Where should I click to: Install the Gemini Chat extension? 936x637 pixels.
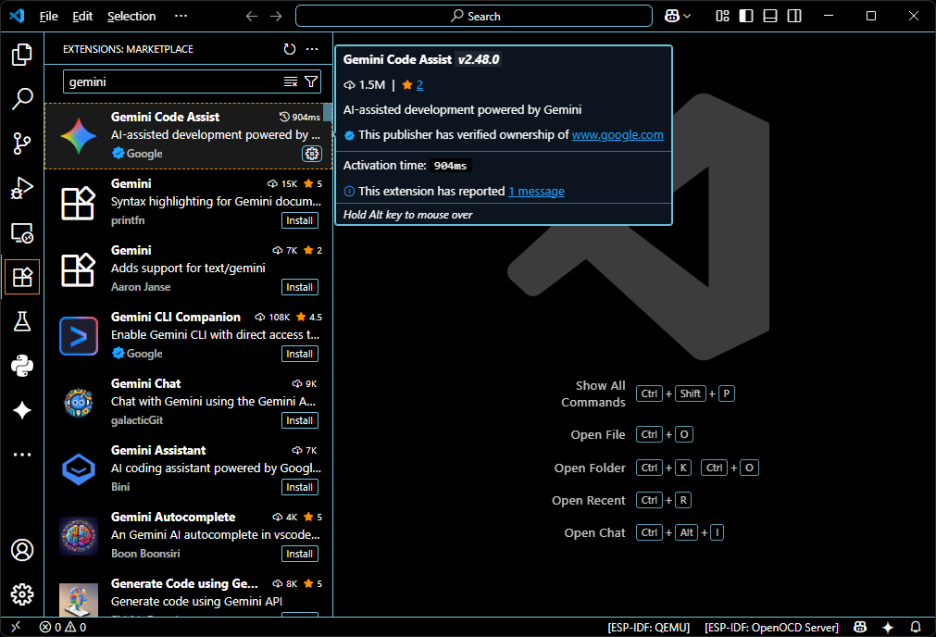[x=299, y=420]
